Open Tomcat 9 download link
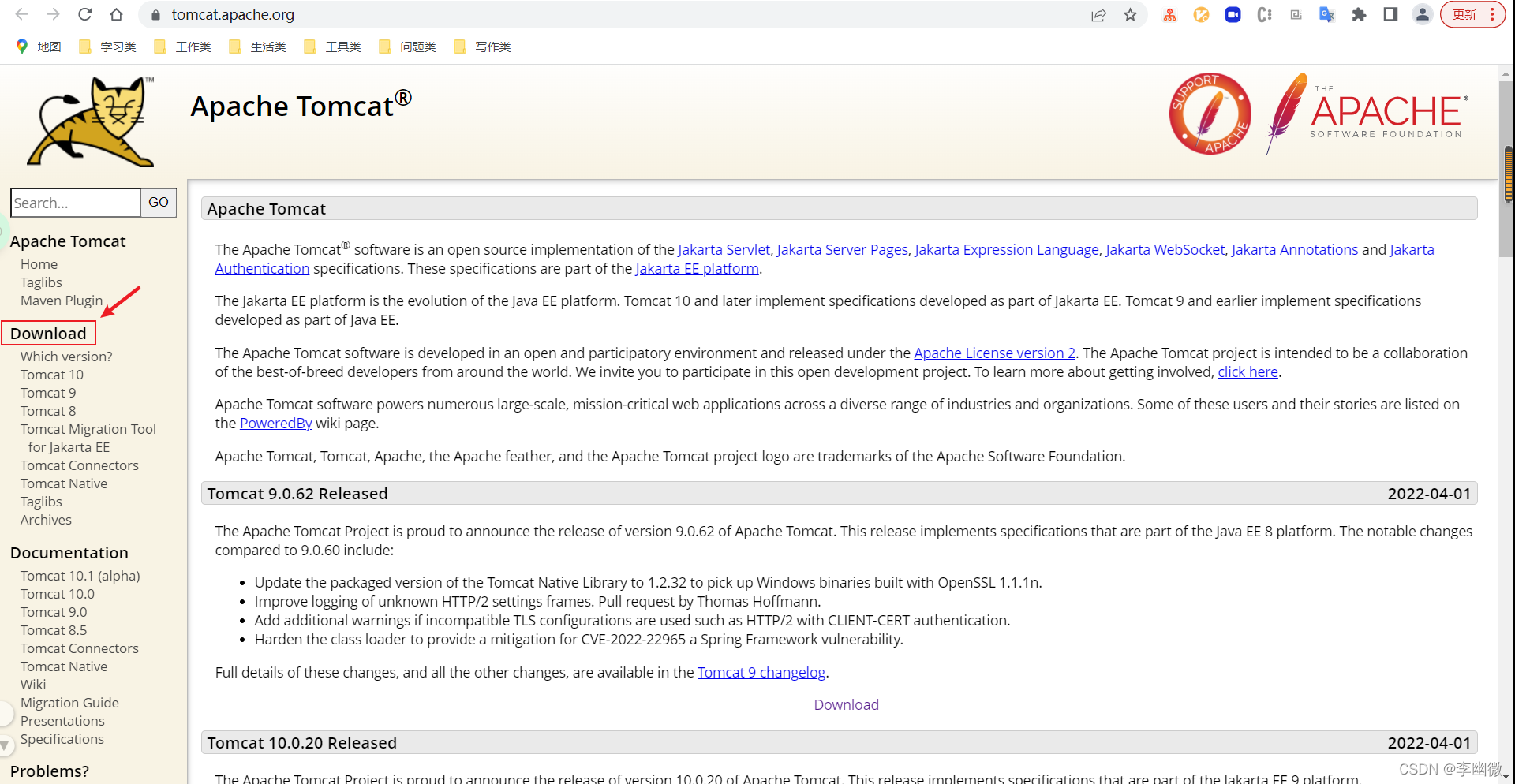Image resolution: width=1515 pixels, height=784 pixels. (48, 393)
